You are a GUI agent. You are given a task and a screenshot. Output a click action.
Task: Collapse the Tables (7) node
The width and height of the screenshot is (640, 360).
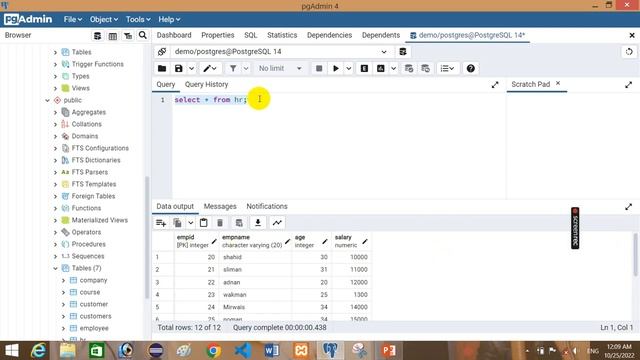(56, 268)
